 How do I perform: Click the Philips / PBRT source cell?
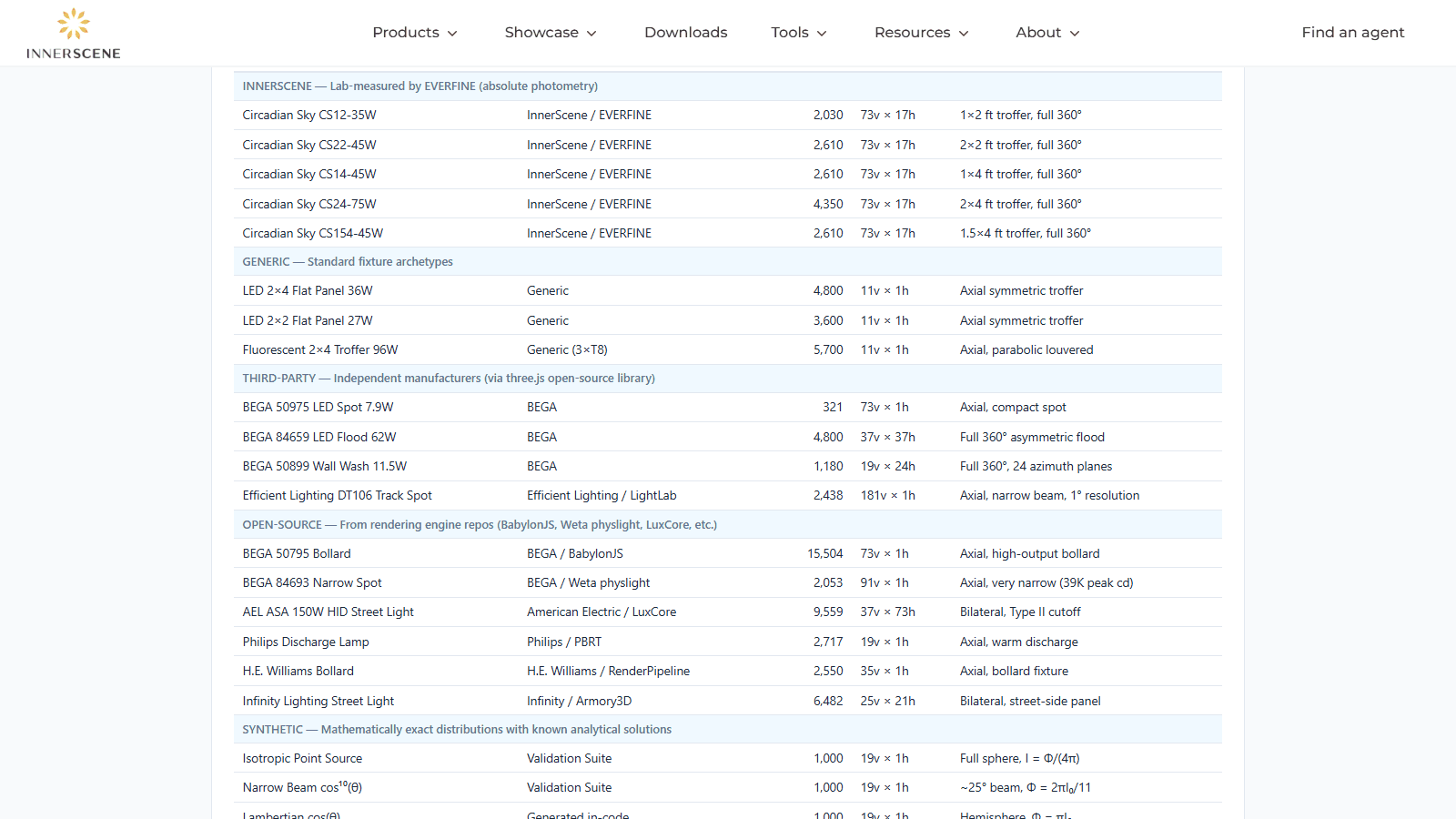[564, 642]
